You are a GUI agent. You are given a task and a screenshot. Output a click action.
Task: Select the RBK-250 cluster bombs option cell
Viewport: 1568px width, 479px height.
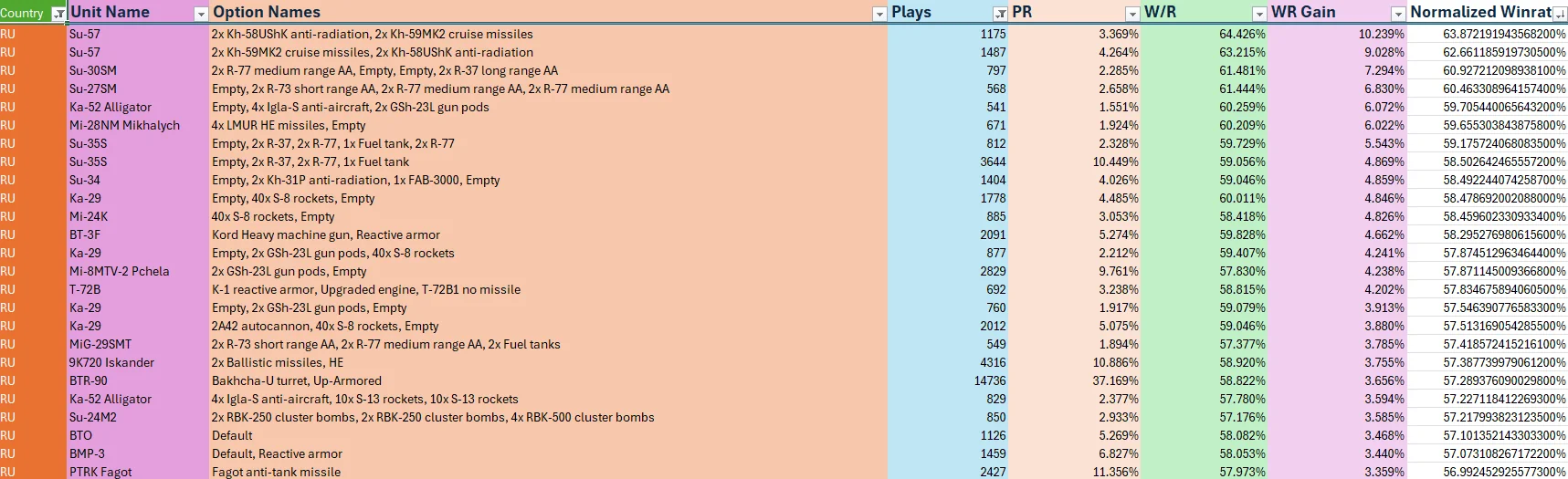pos(549,417)
